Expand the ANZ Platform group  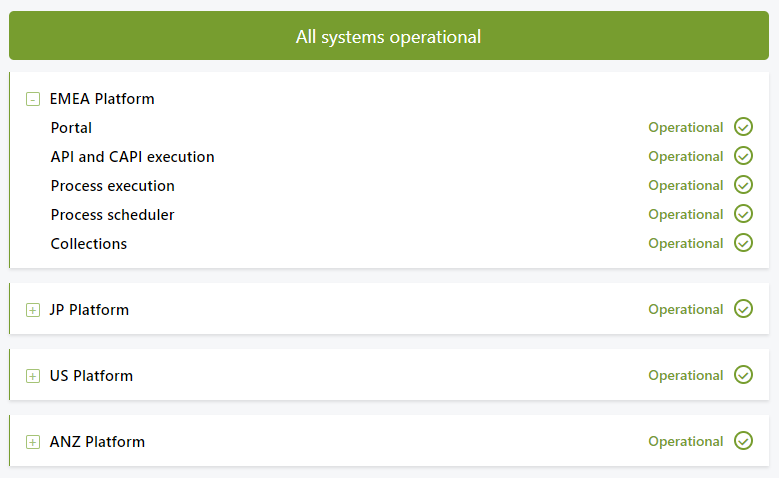pos(33,442)
